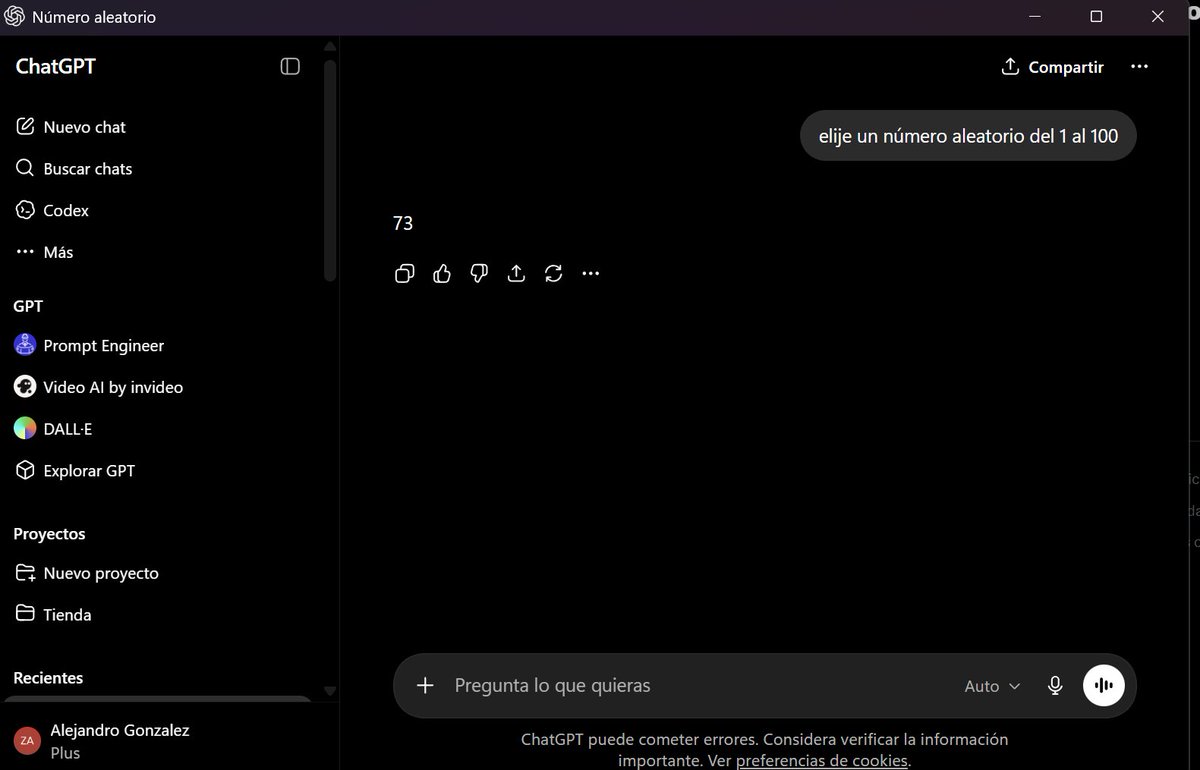Open more response actions ellipsis
1200x770 pixels.
click(591, 273)
